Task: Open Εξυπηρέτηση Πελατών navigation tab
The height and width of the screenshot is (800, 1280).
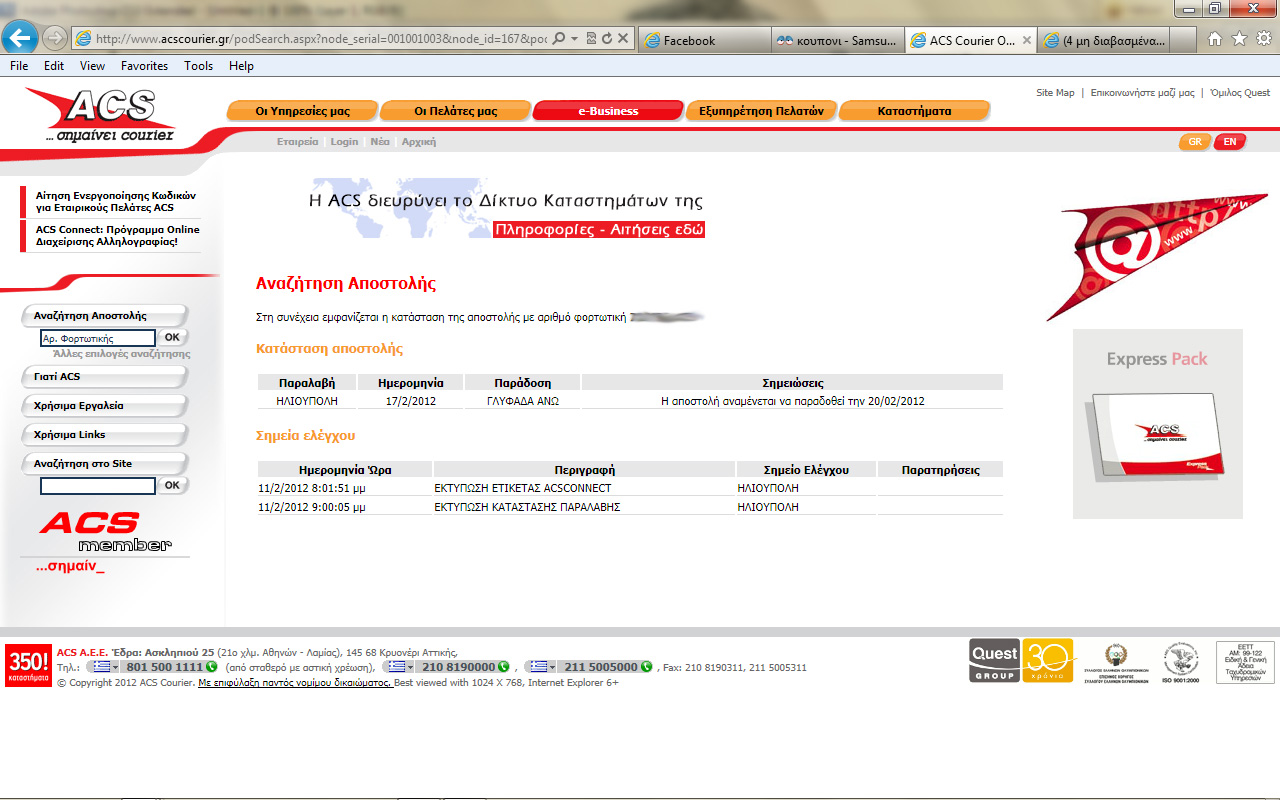Action: [x=761, y=111]
